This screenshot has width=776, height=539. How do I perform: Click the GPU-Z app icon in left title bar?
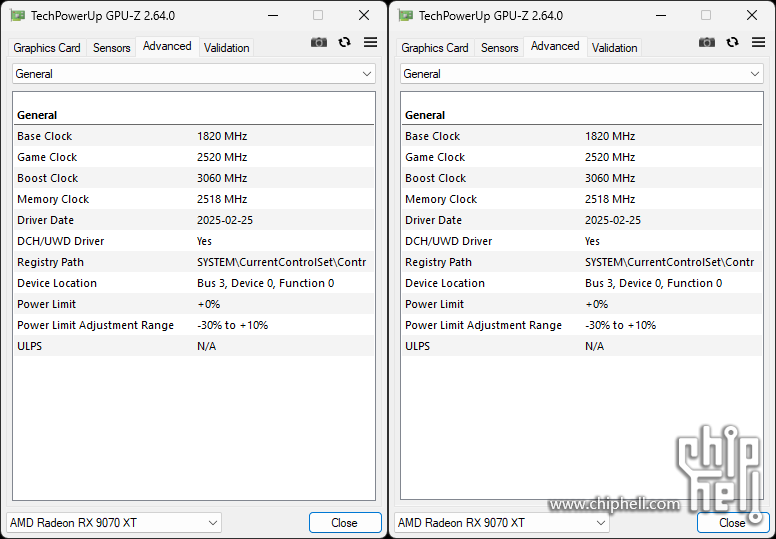pos(18,16)
